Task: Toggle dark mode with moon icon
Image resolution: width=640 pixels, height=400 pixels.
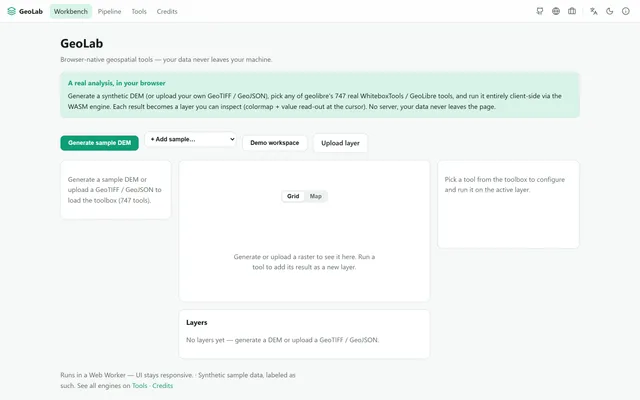Action: coord(609,11)
